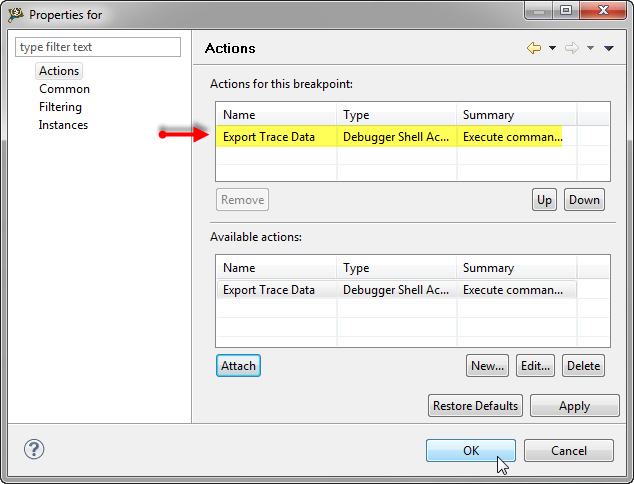Select Export Trace Data in Available actions

269,290
